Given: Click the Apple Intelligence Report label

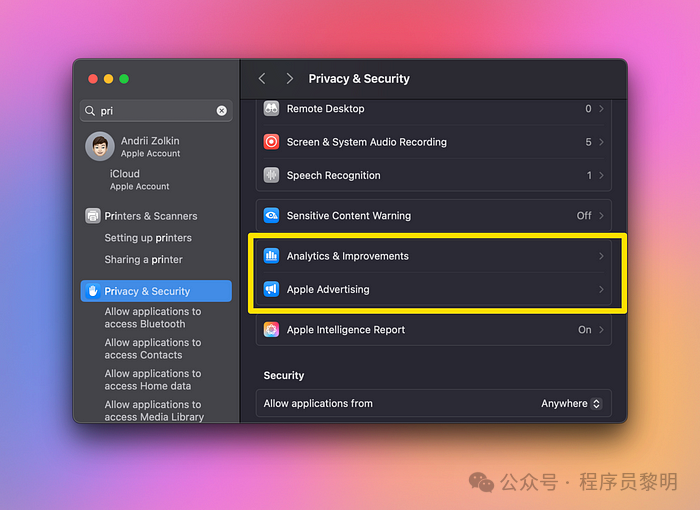Looking at the screenshot, I should pos(346,330).
